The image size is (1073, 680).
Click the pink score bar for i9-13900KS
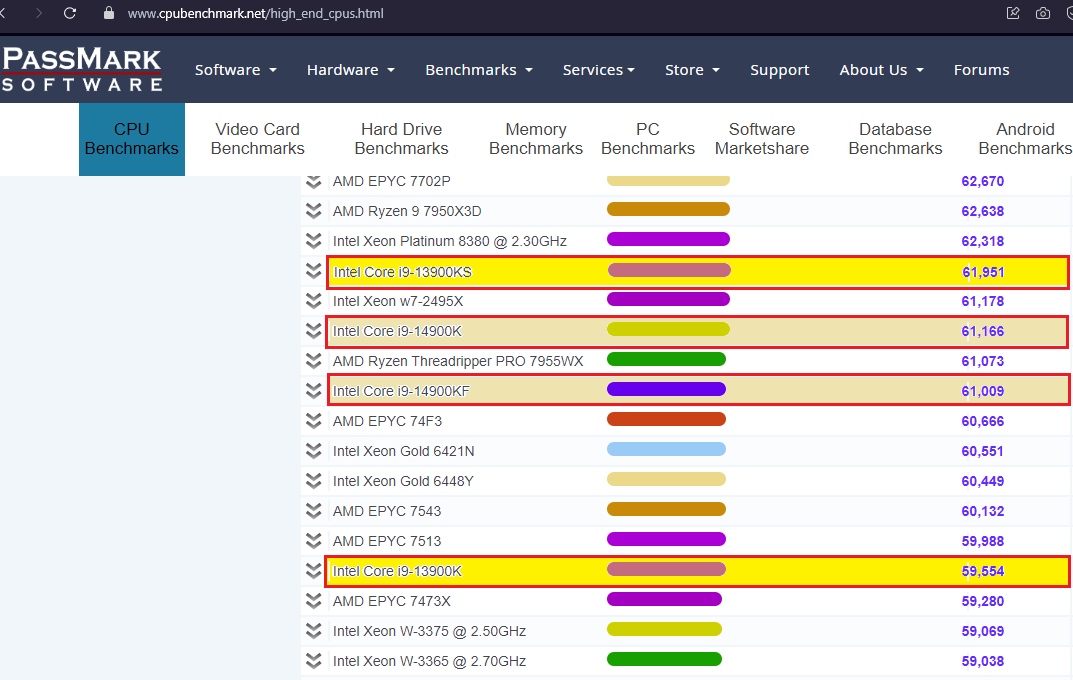pyautogui.click(x=669, y=270)
